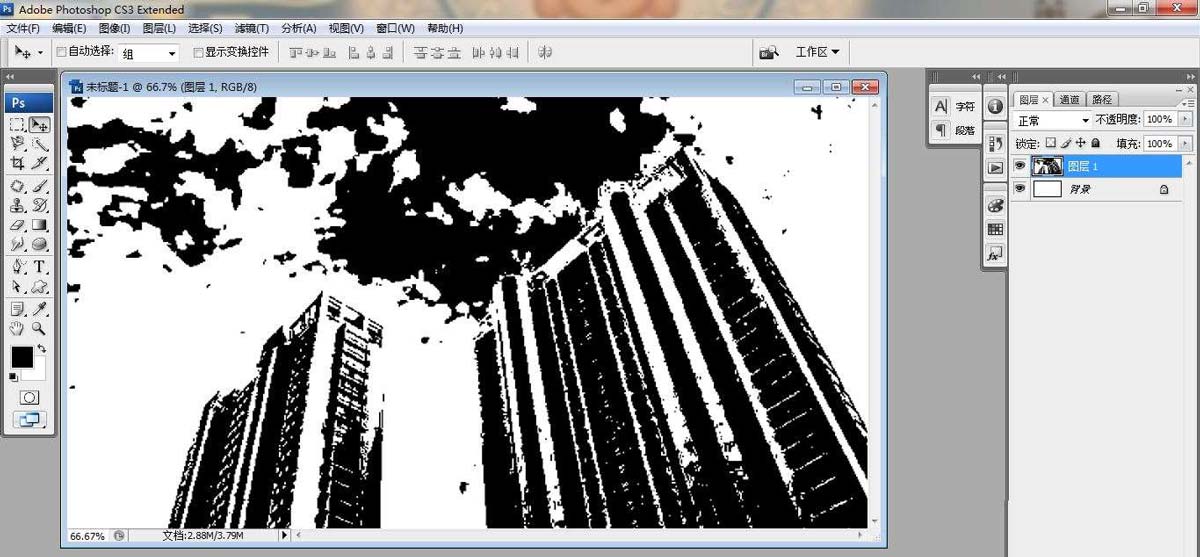
Task: Pick the Clone Stamp tool
Action: click(18, 205)
